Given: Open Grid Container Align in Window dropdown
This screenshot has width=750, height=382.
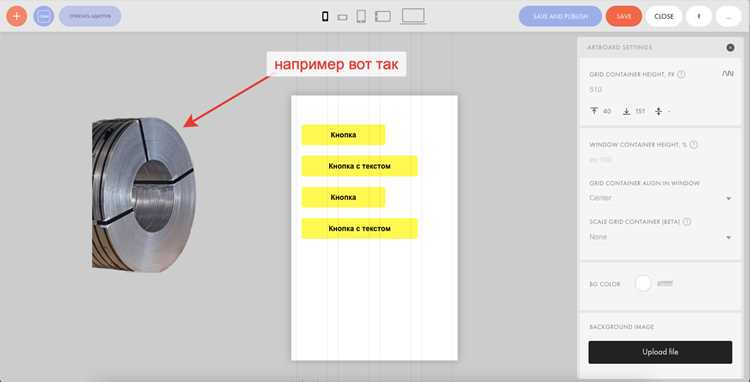Looking at the screenshot, I should click(661, 198).
